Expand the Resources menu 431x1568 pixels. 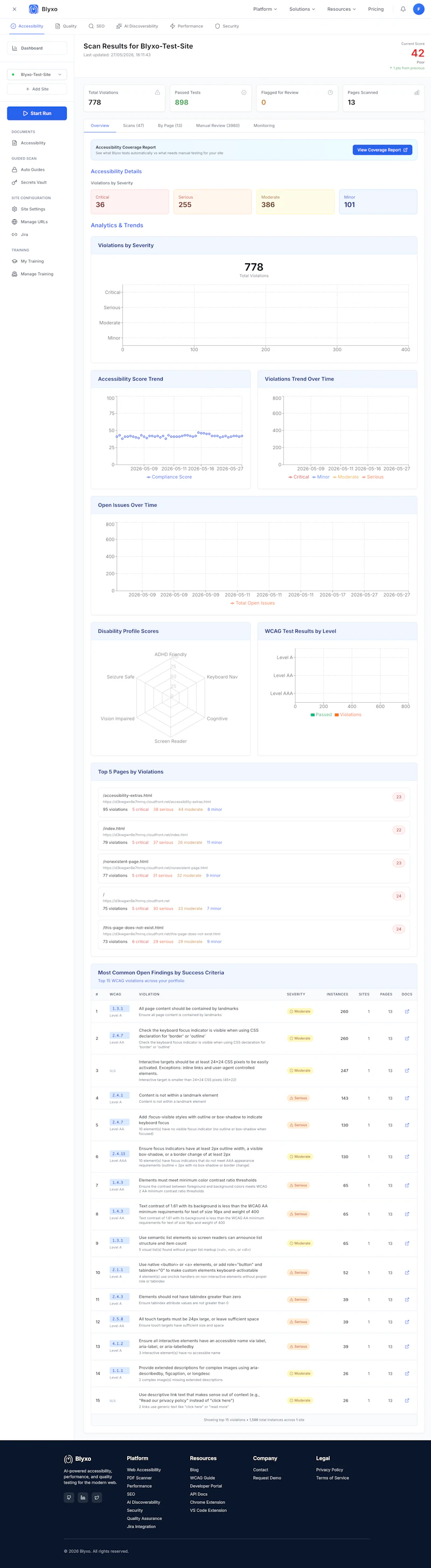click(x=342, y=9)
